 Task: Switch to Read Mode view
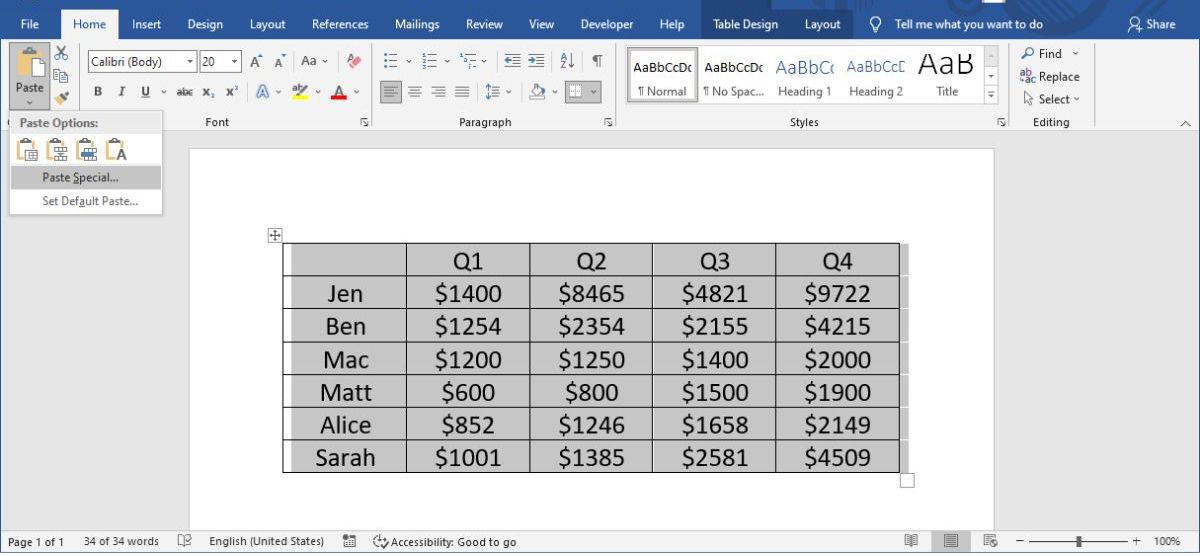click(911, 541)
